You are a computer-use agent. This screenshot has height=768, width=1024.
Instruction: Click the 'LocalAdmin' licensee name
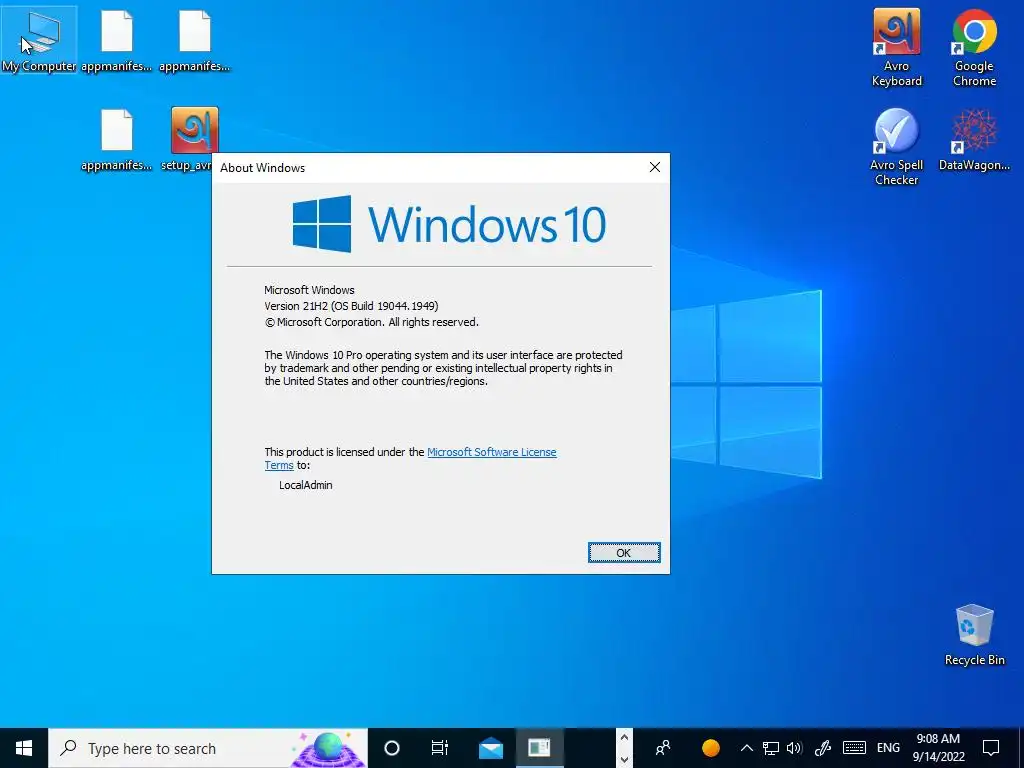(x=306, y=485)
